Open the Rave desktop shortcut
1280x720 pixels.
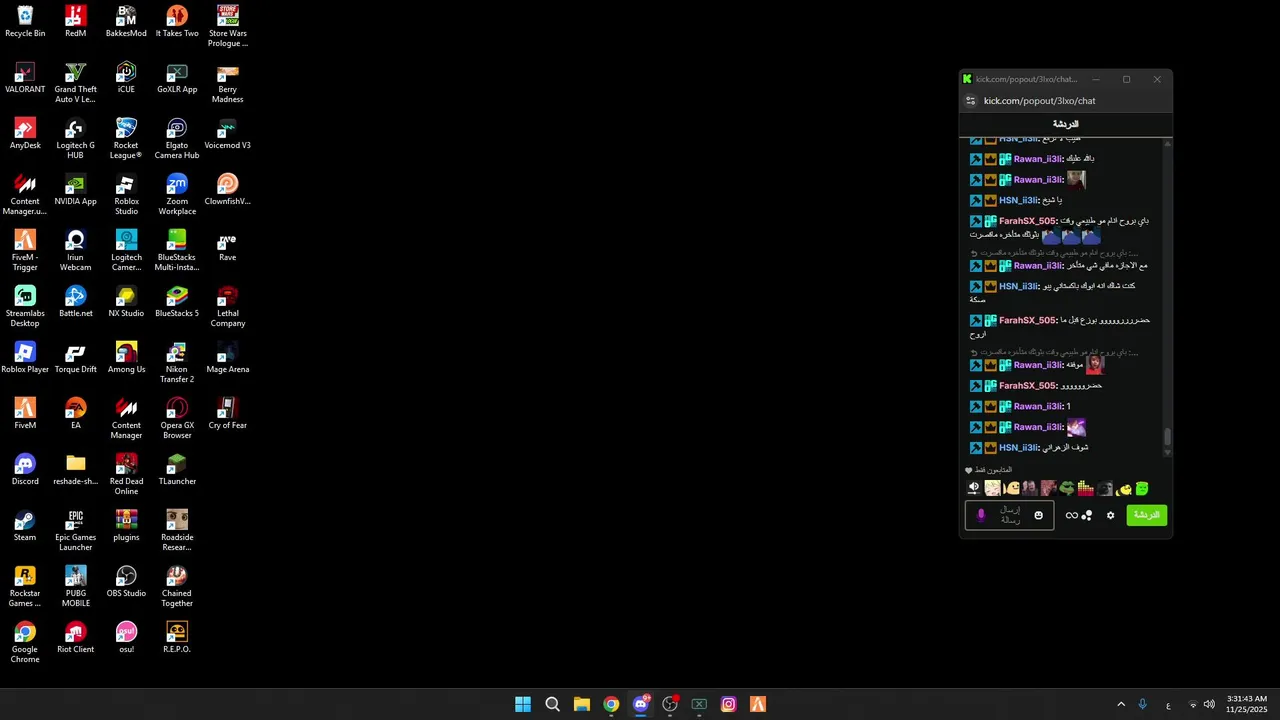tap(227, 246)
